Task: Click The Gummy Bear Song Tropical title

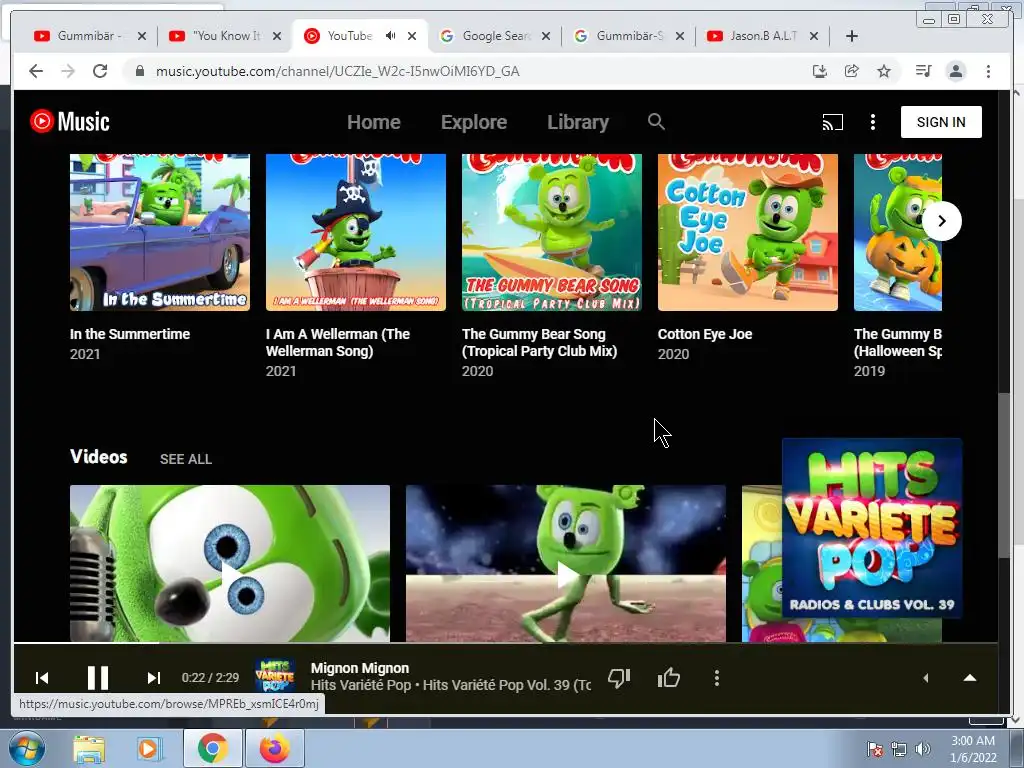Action: (x=539, y=342)
